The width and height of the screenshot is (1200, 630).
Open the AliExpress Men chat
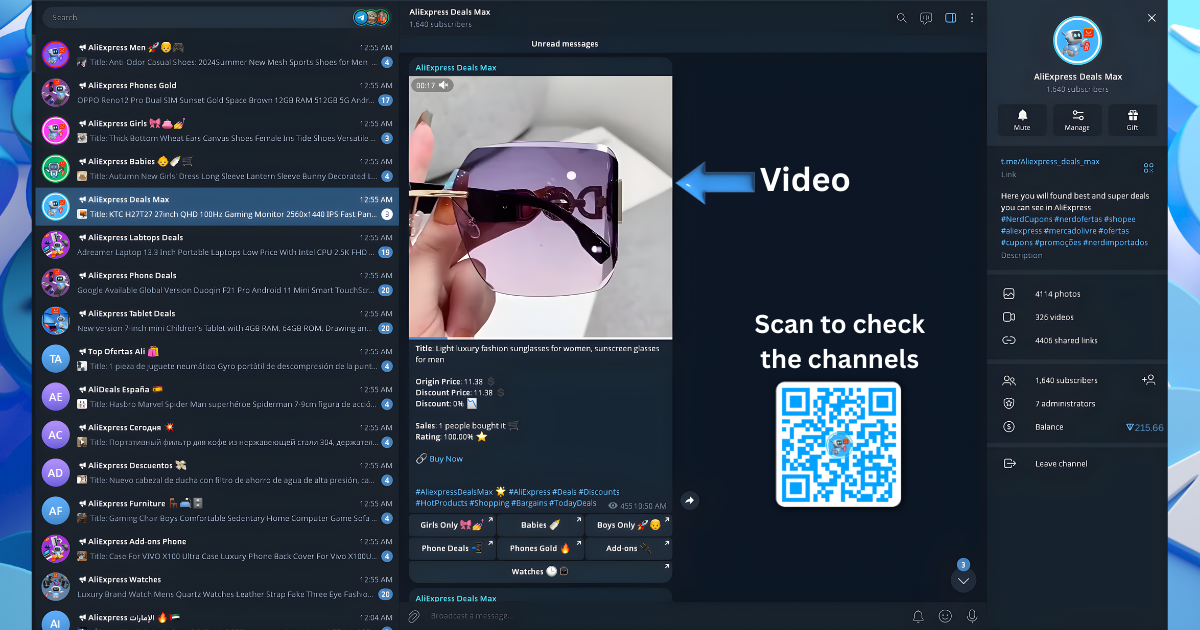217,54
